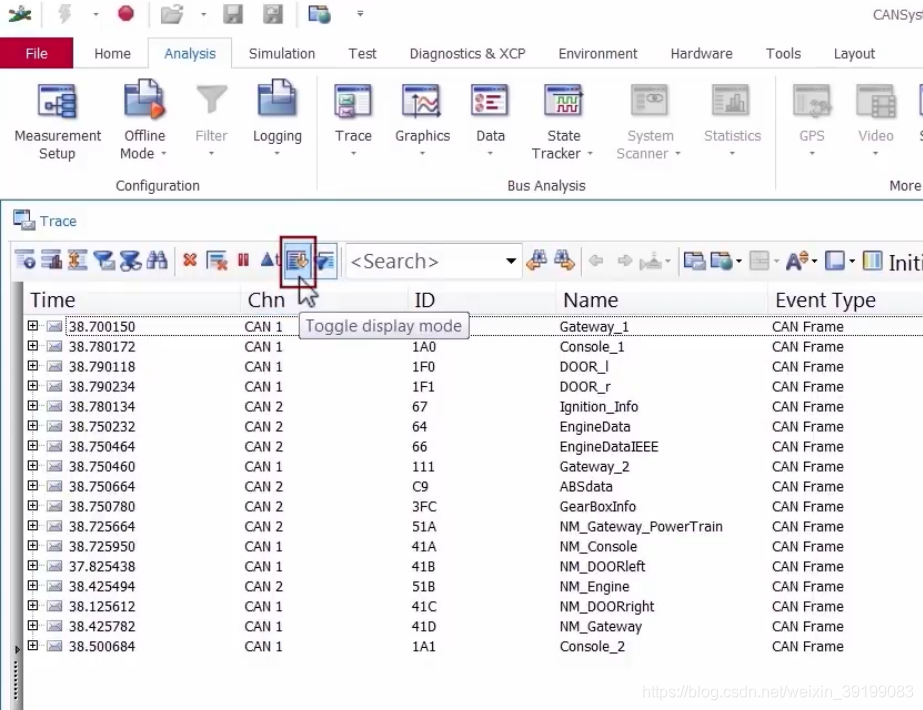Switch to the Test ribbon tab
Viewport: 923px width, 710px height.
point(362,54)
